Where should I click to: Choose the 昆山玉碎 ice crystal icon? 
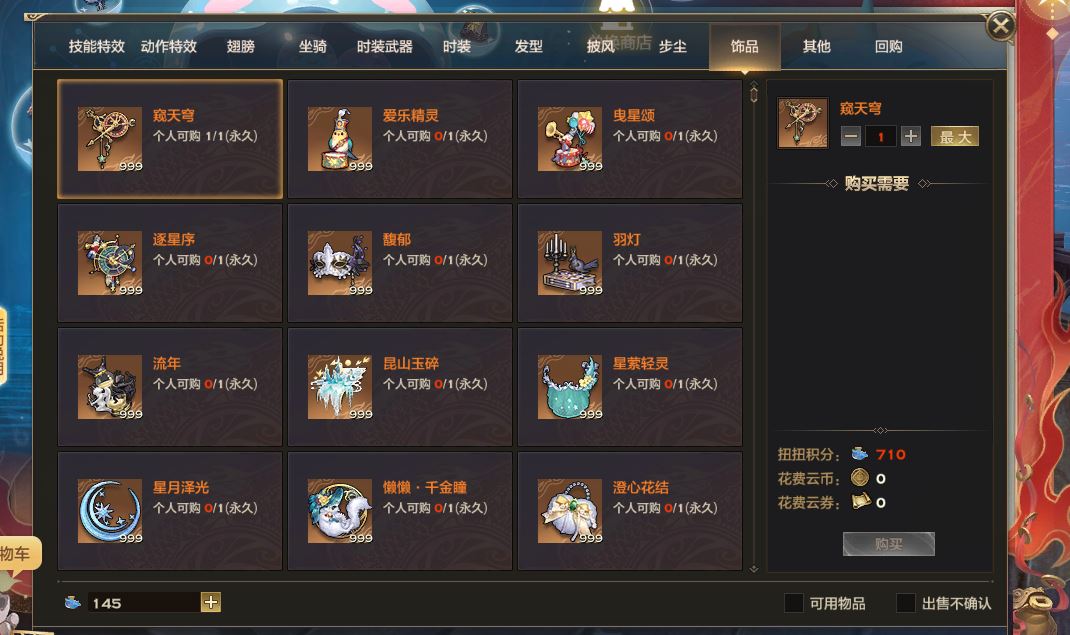point(340,387)
